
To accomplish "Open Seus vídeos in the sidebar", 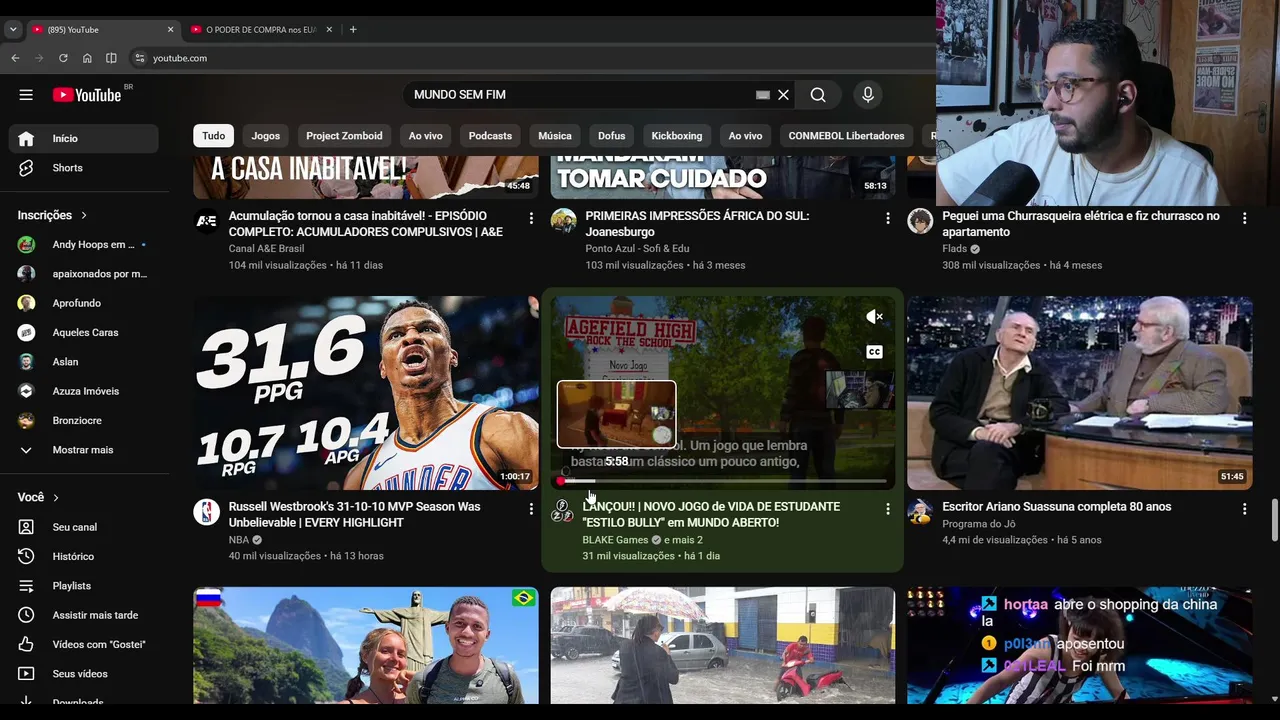I will 83,674.
